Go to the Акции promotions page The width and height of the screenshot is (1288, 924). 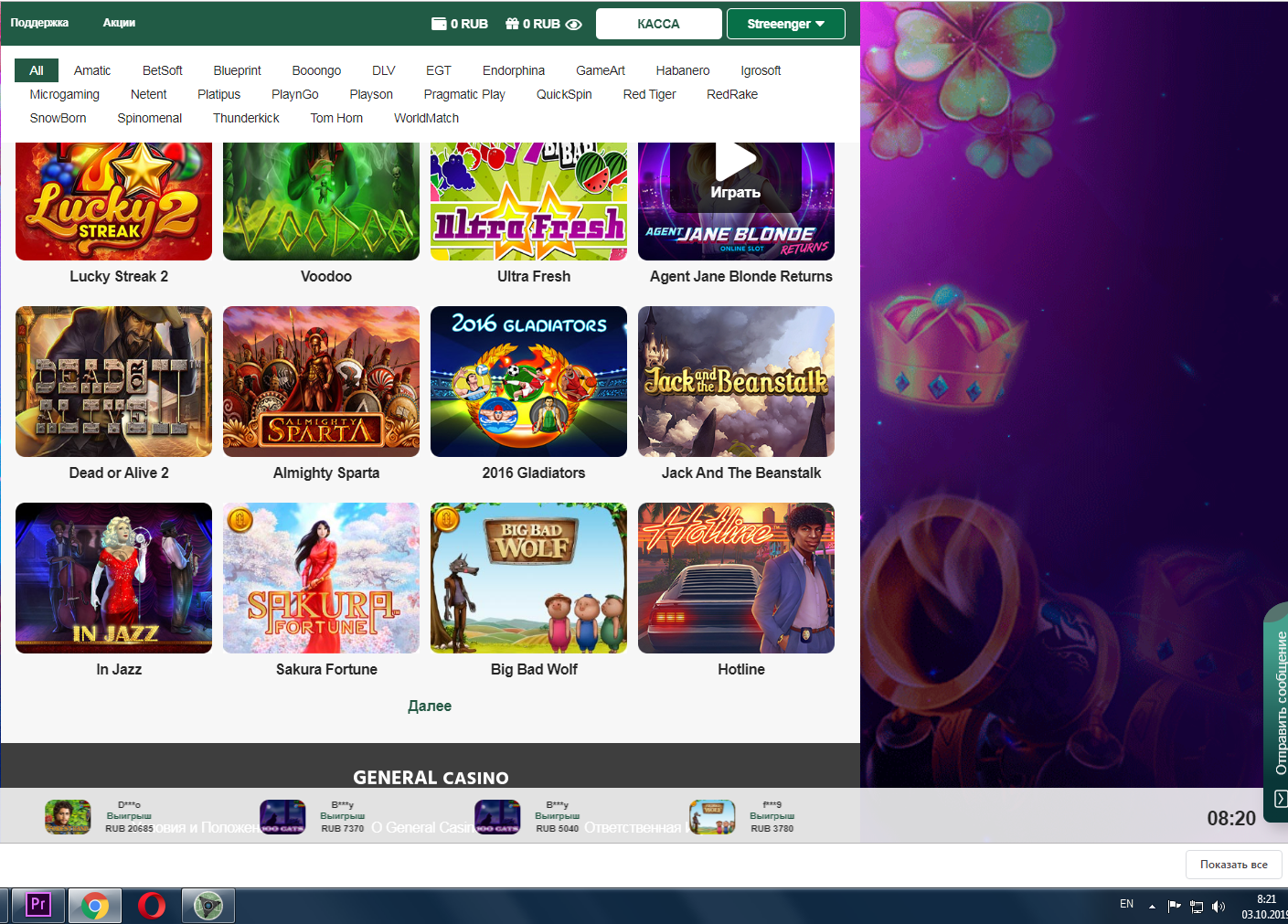tap(119, 23)
